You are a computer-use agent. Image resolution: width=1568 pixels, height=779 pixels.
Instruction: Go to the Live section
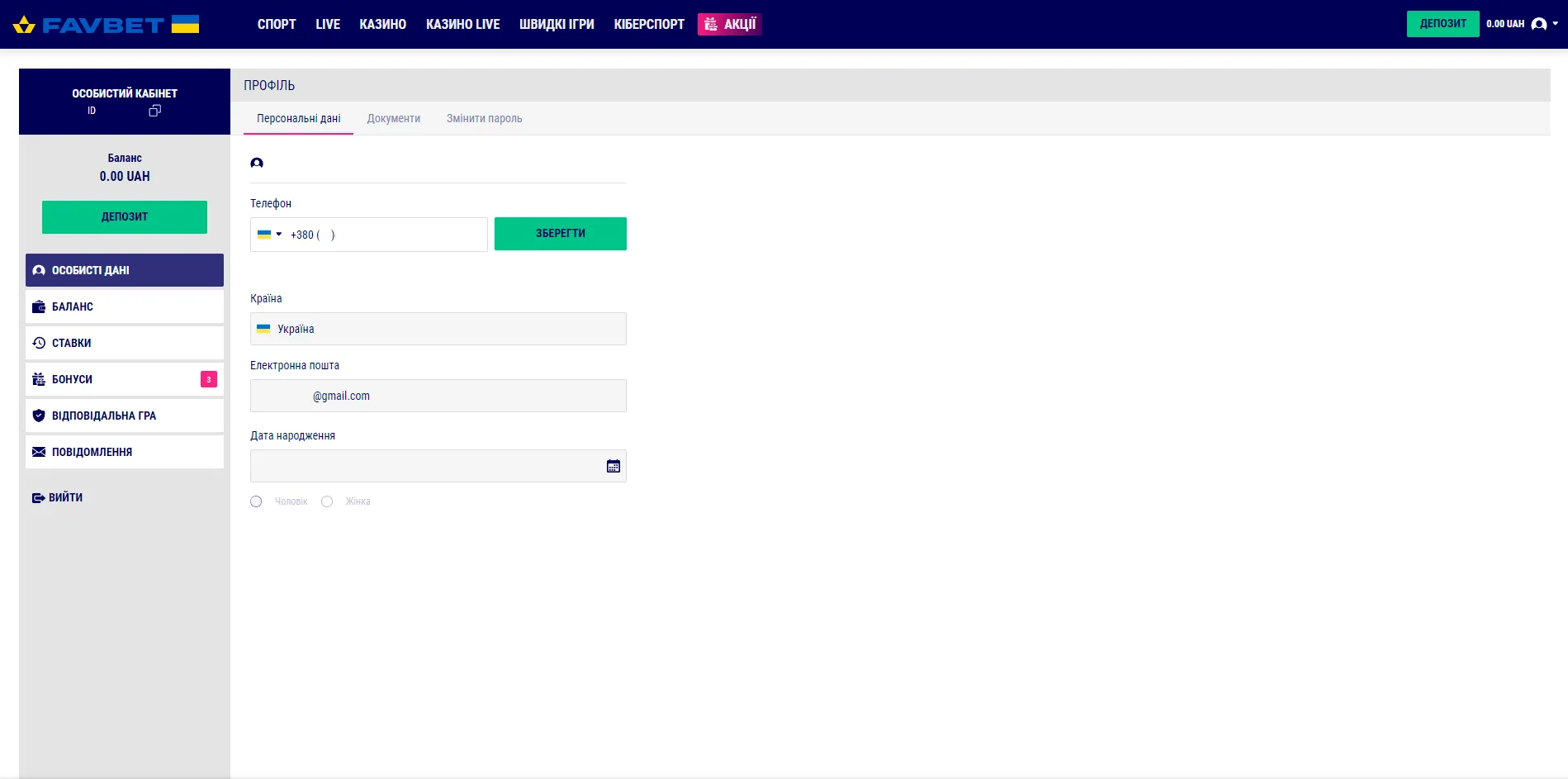click(328, 24)
